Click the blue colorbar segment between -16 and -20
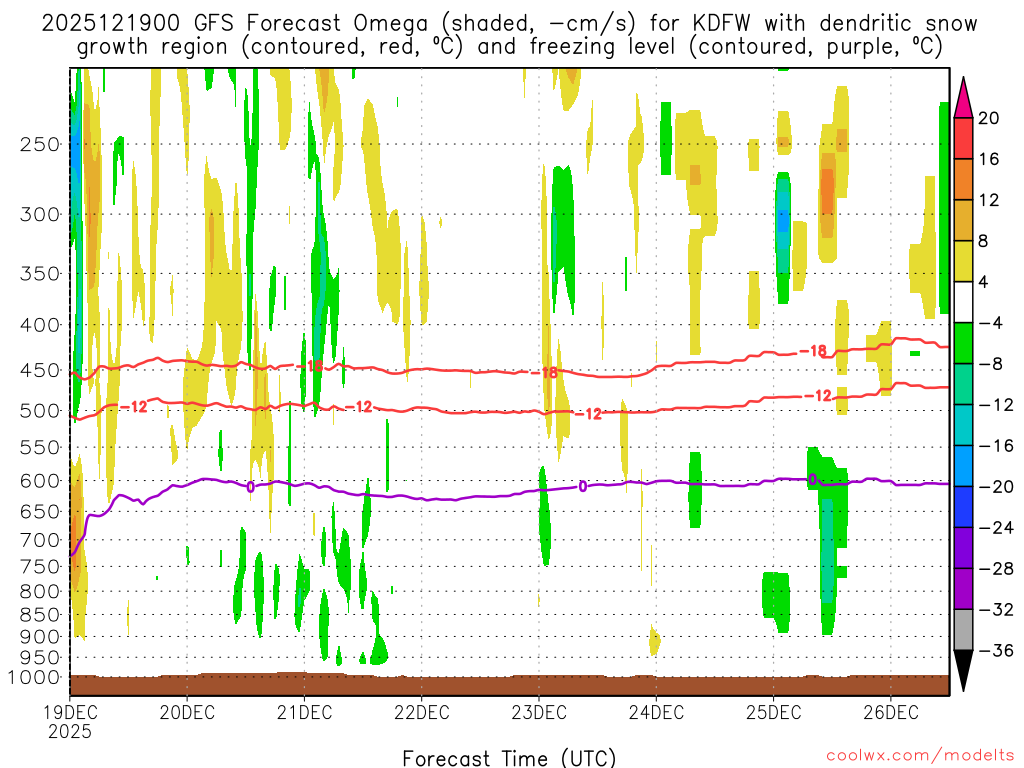The height and width of the screenshot is (768, 1024). click(x=963, y=466)
